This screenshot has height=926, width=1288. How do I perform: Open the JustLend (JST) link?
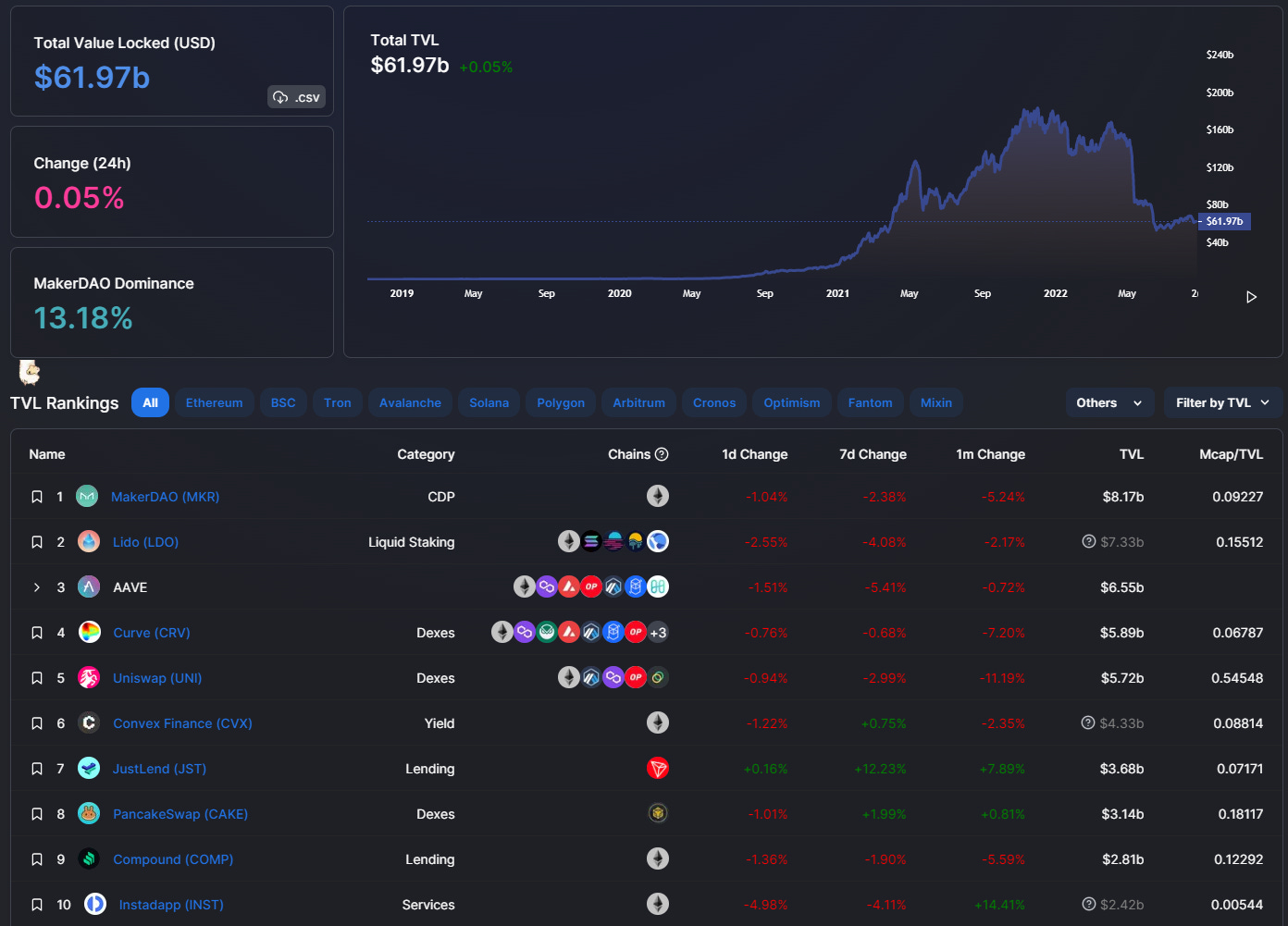tap(159, 769)
